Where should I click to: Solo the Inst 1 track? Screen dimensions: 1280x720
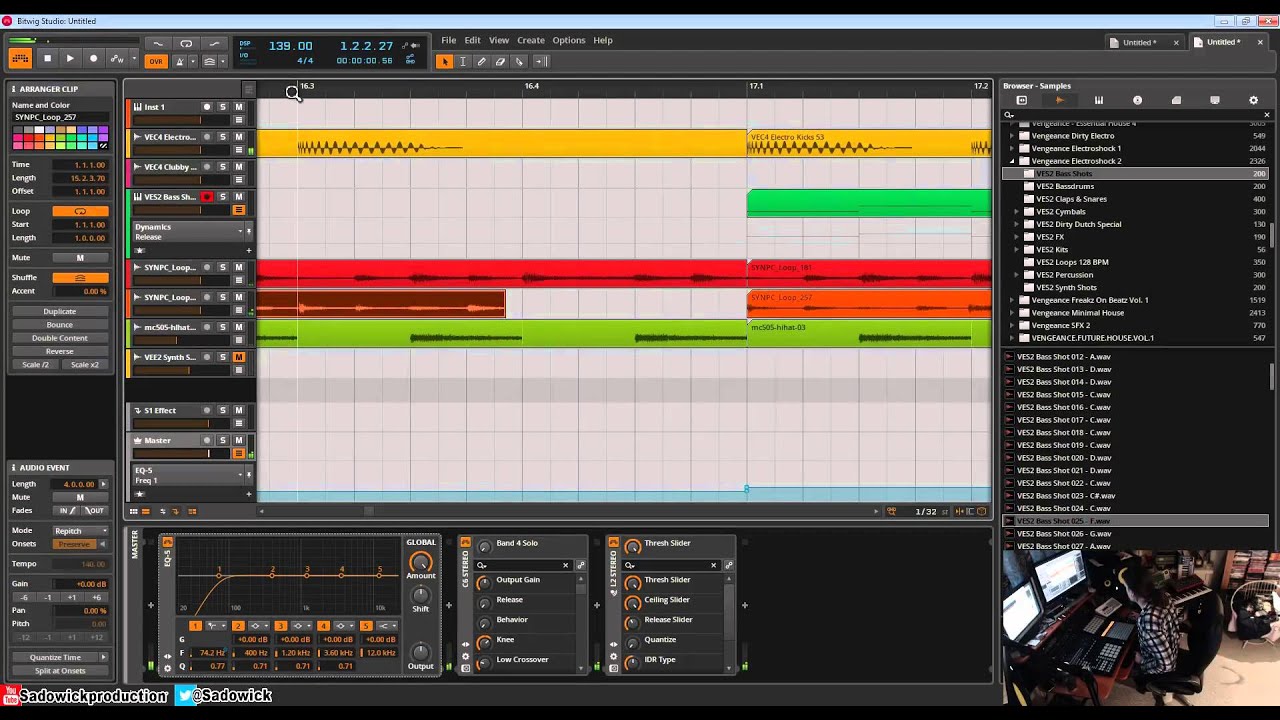click(x=223, y=107)
